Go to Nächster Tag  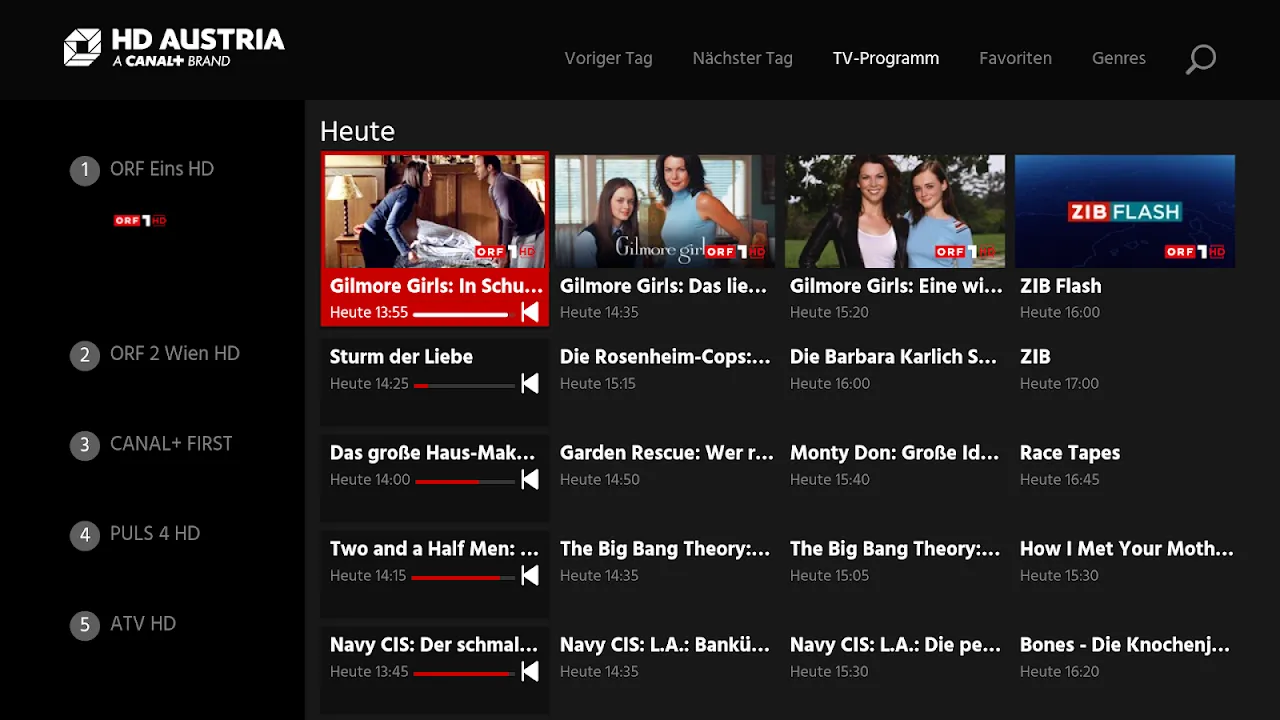[742, 58]
